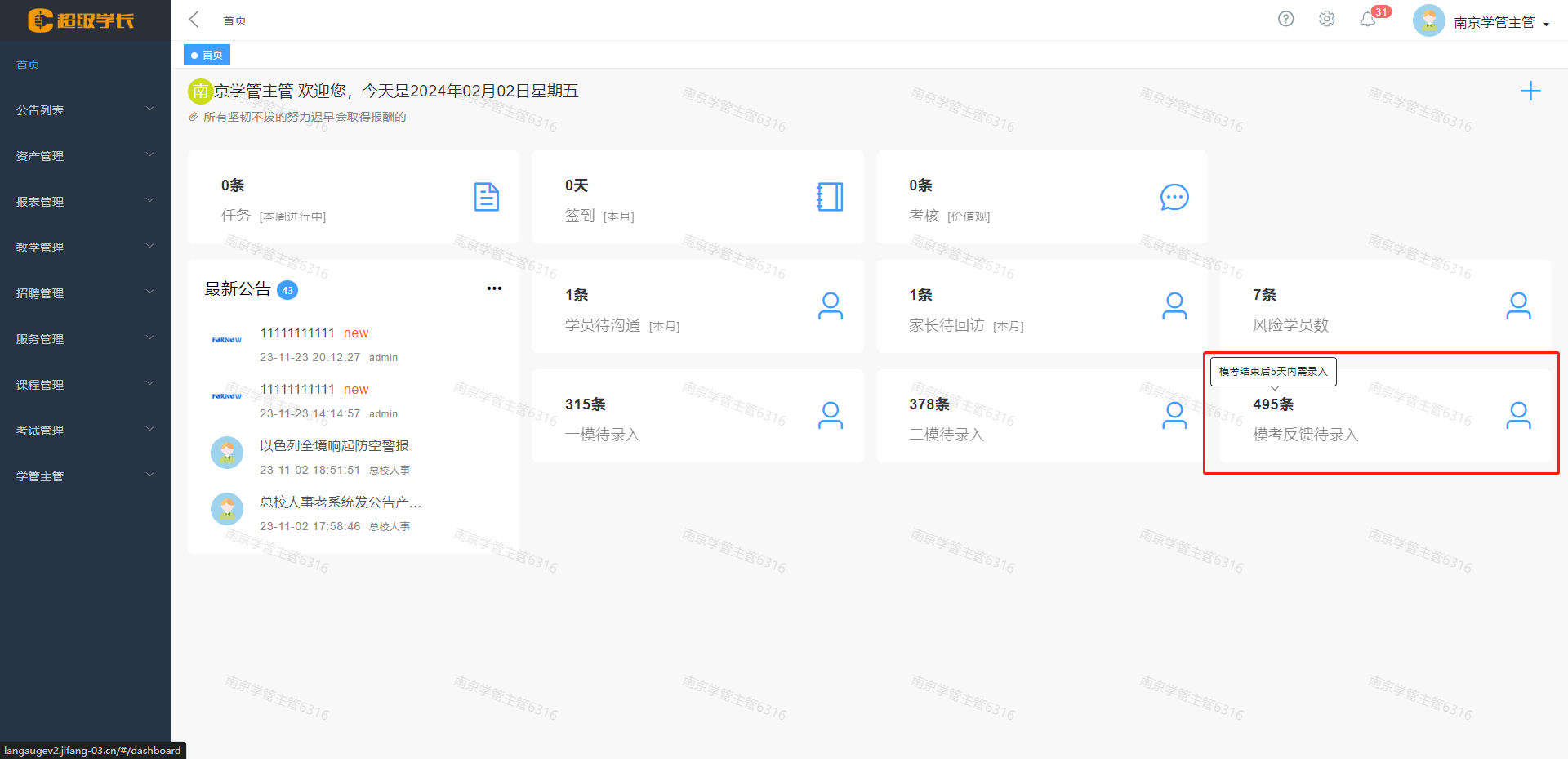Expand the 公告列表 sidebar menu

point(85,110)
